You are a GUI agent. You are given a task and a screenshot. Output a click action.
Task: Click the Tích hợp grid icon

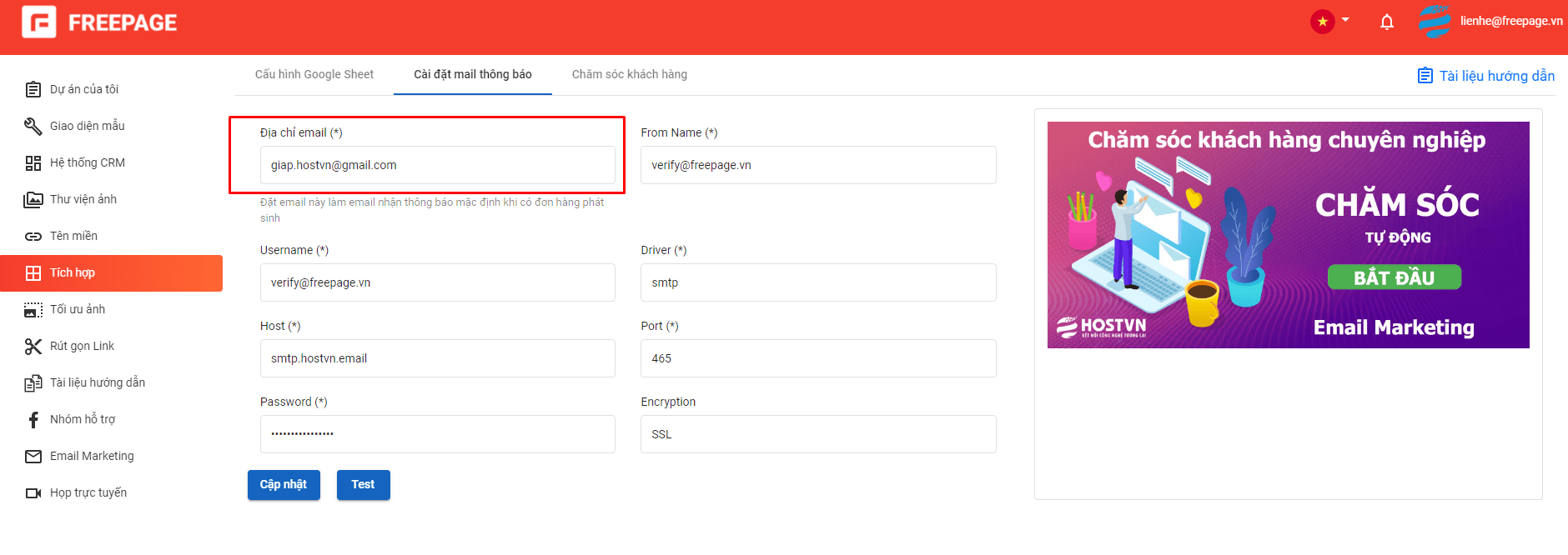33,272
